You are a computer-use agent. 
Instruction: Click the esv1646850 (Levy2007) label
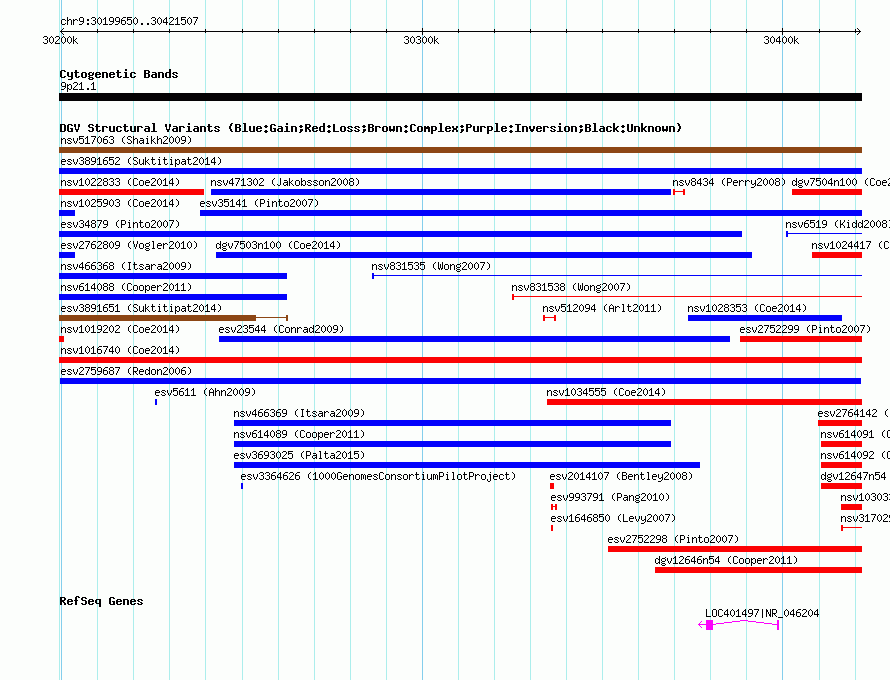click(613, 518)
